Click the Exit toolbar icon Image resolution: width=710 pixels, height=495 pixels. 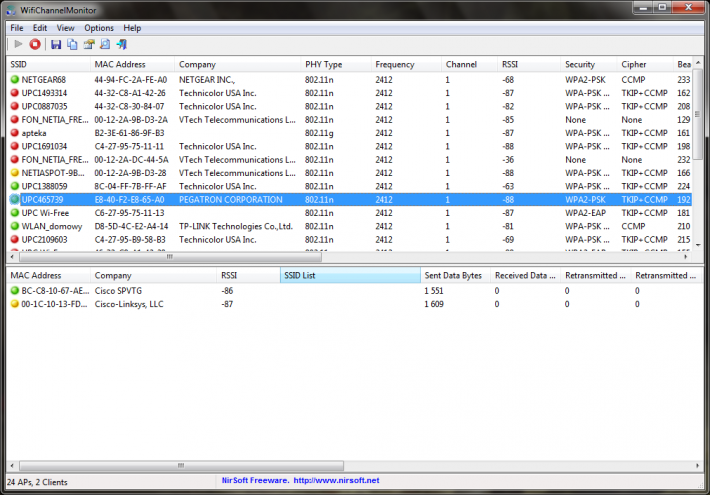pos(122,44)
